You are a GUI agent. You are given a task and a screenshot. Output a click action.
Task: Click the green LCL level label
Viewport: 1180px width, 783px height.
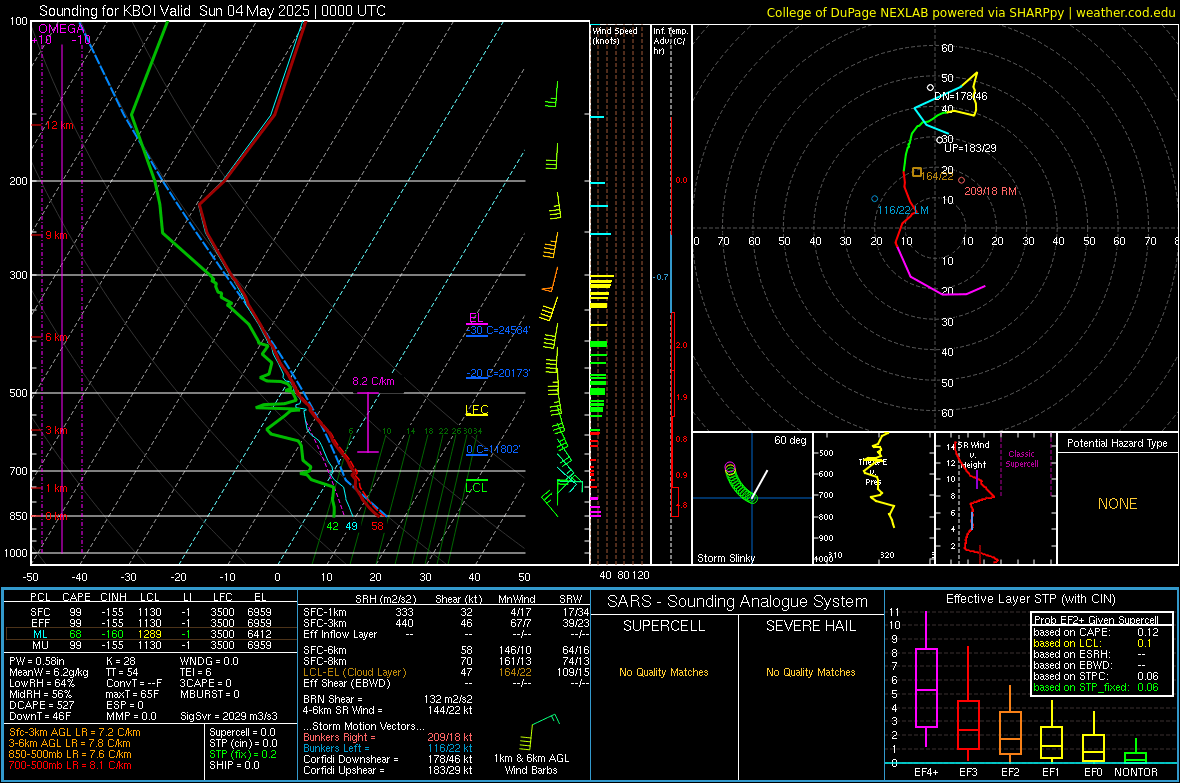pyautogui.click(x=476, y=487)
